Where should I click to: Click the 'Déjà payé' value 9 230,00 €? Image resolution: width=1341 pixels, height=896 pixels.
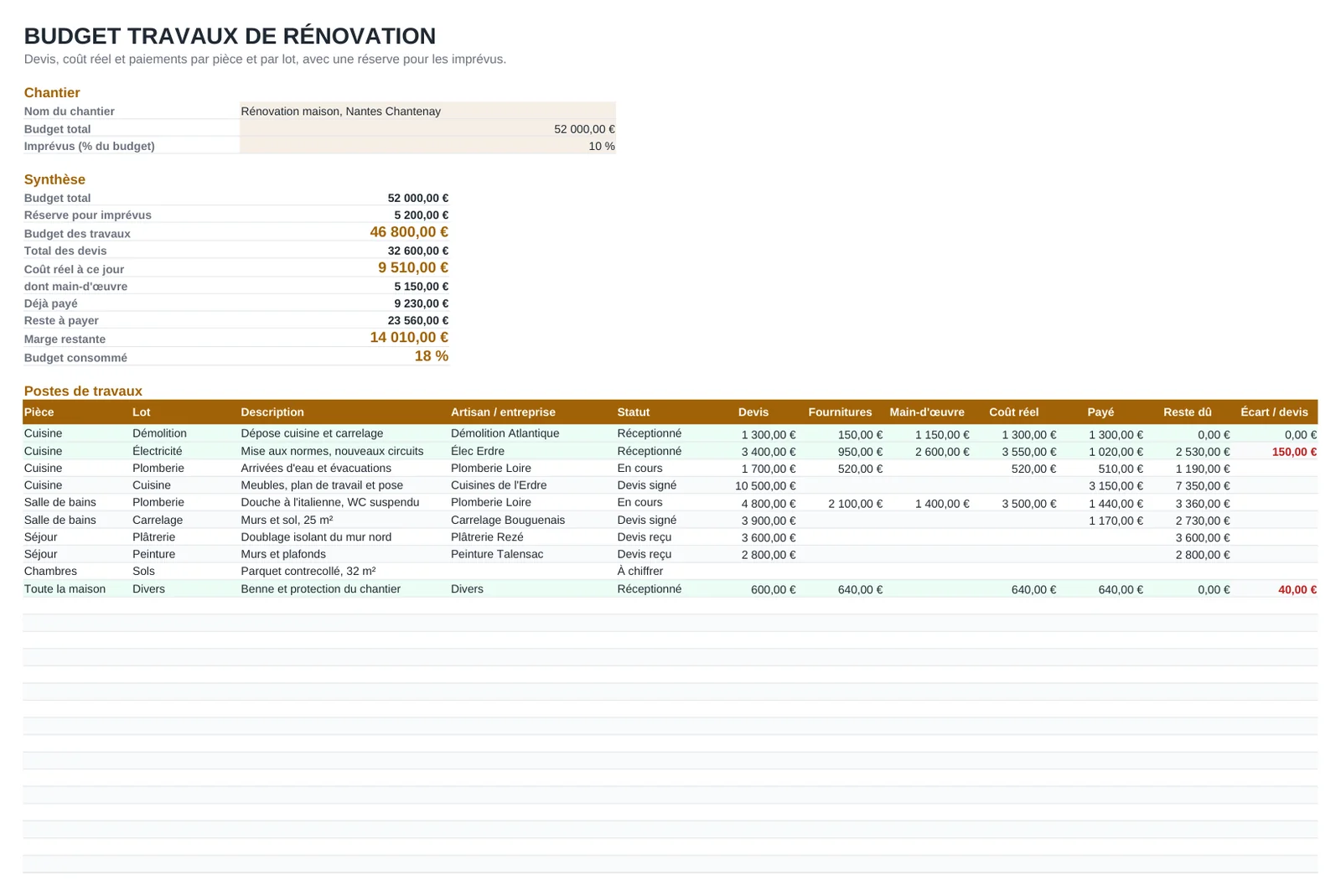(x=421, y=303)
